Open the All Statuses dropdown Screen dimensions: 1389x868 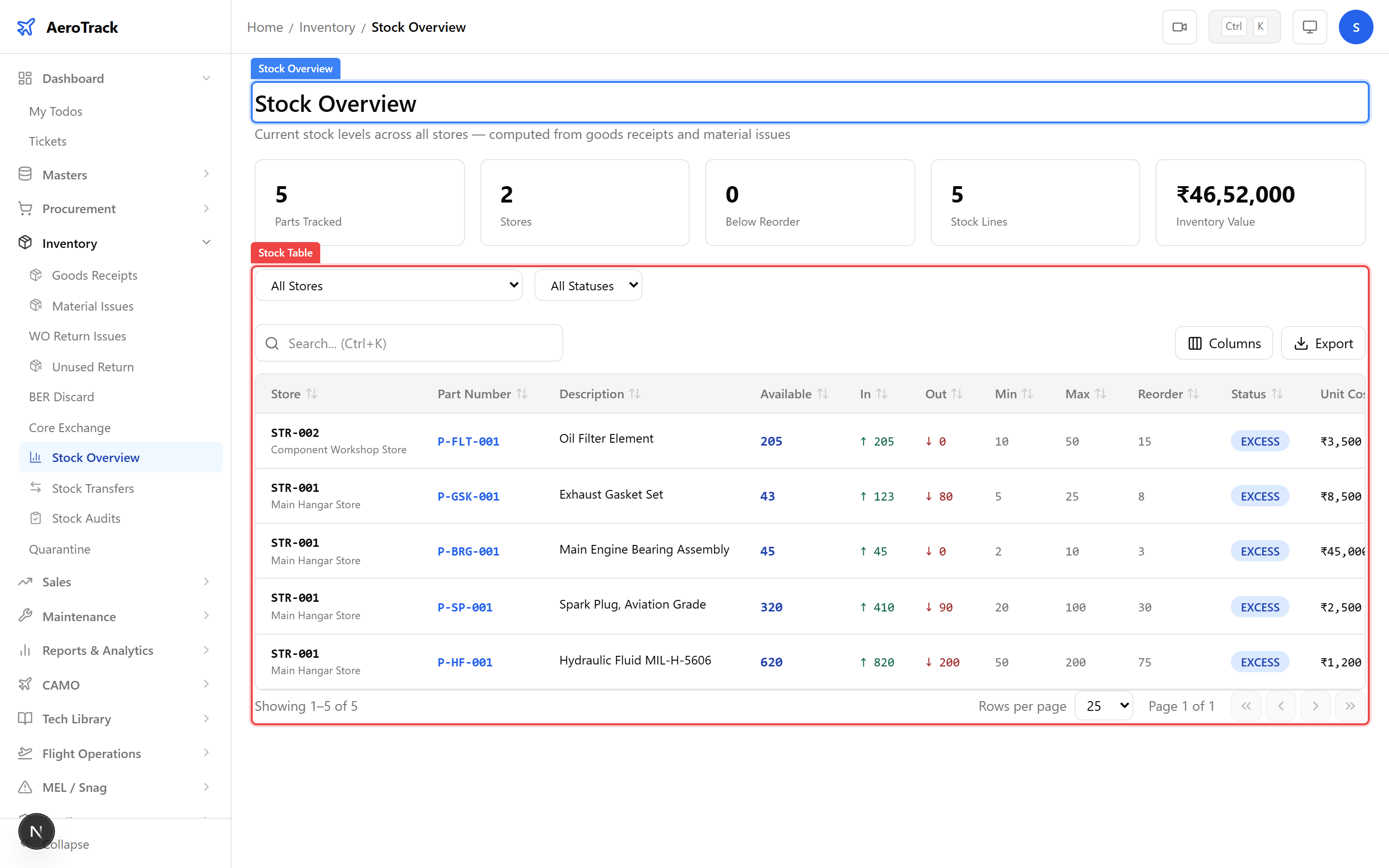588,285
